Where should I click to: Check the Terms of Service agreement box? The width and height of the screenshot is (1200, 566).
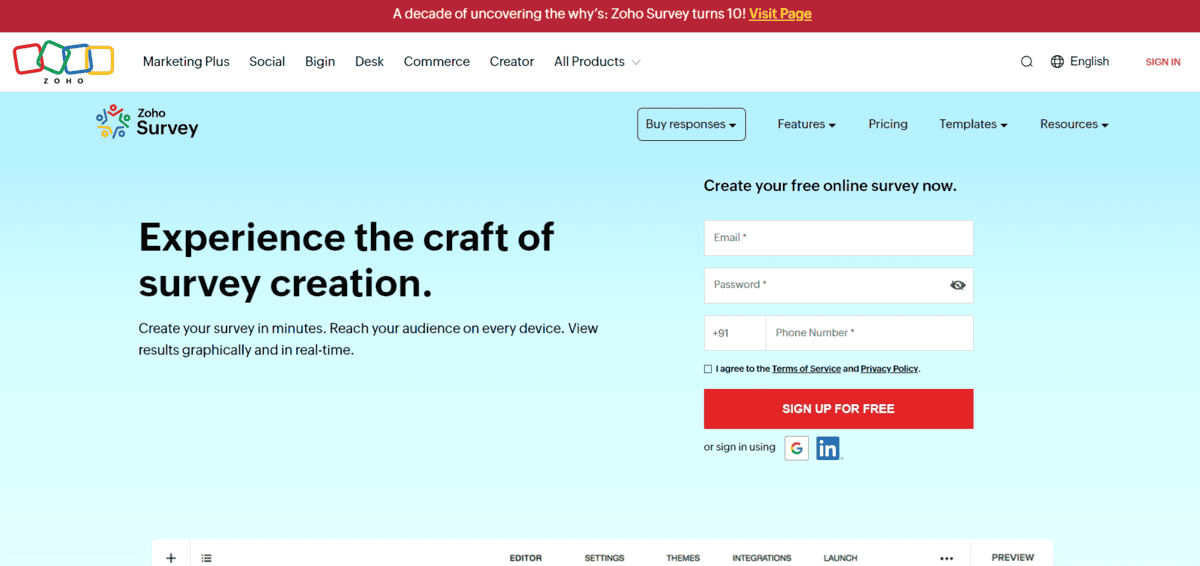[x=708, y=369]
